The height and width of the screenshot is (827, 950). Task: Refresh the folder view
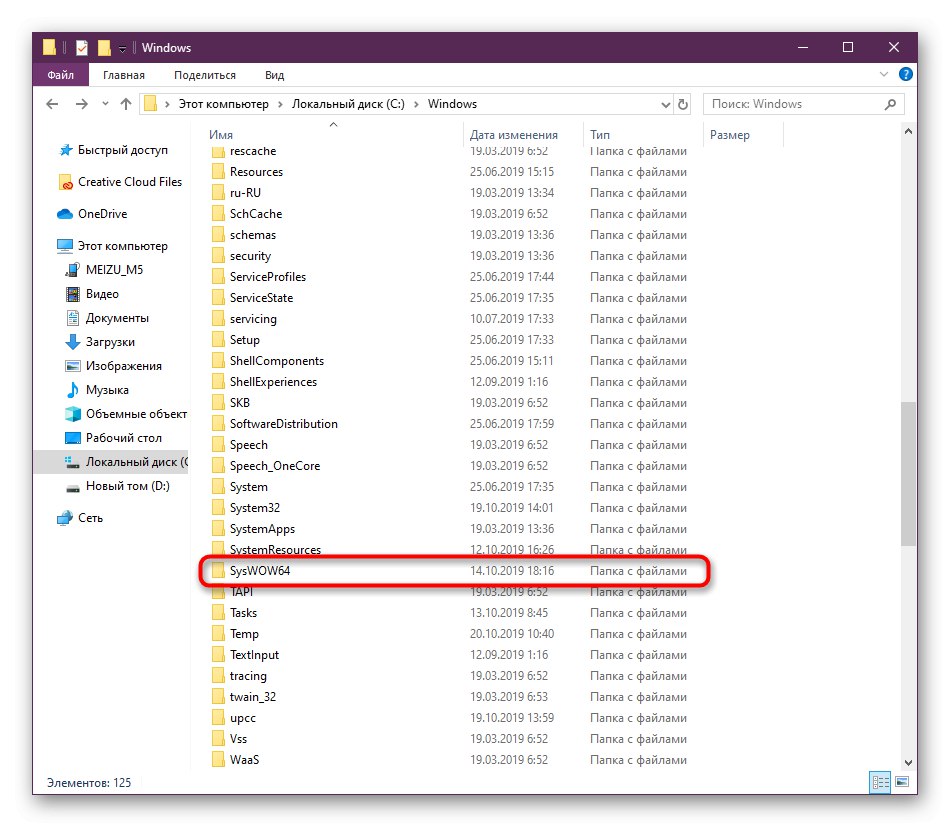point(683,104)
